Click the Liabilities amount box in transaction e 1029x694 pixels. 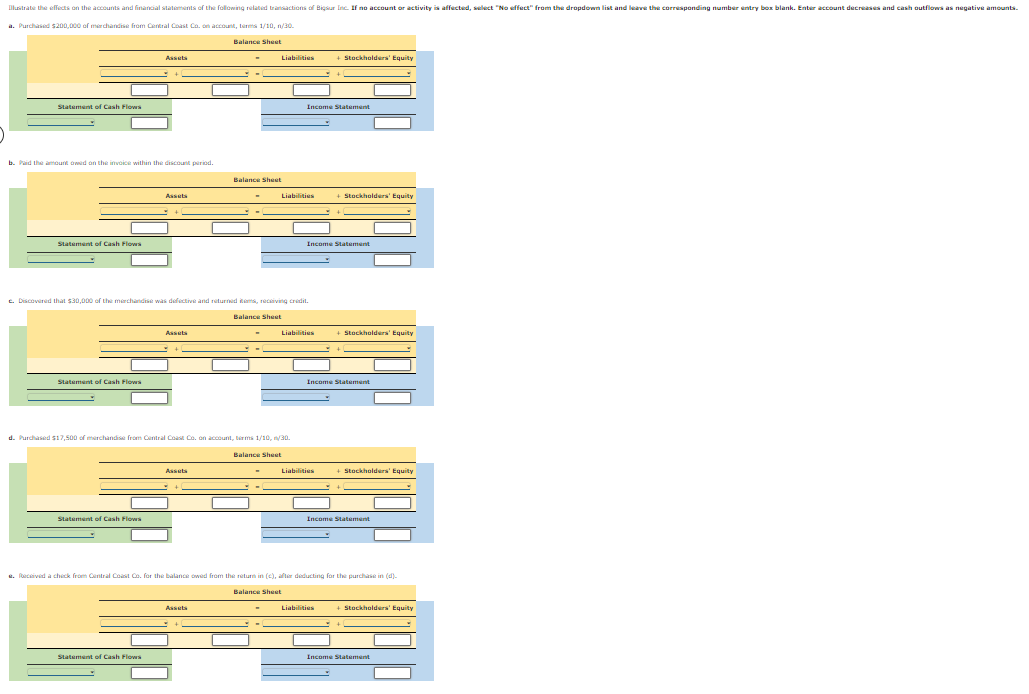pos(312,639)
